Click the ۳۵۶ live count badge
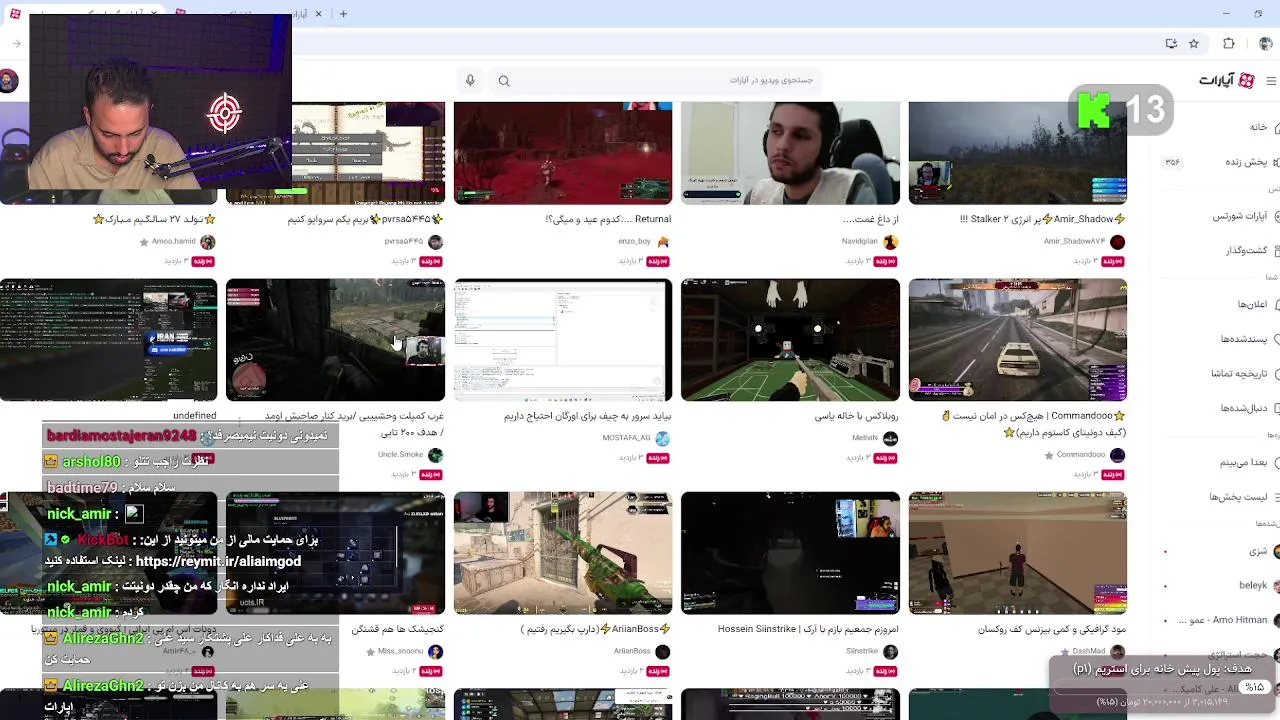1280x720 pixels. [x=1172, y=162]
